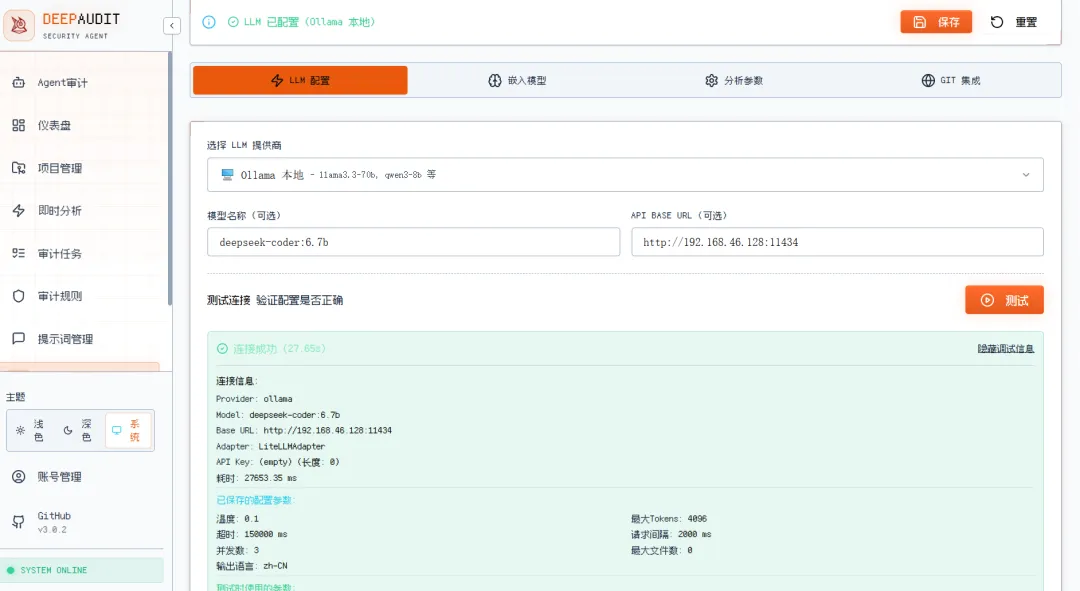Open the 嵌入模型 tab

point(517,81)
